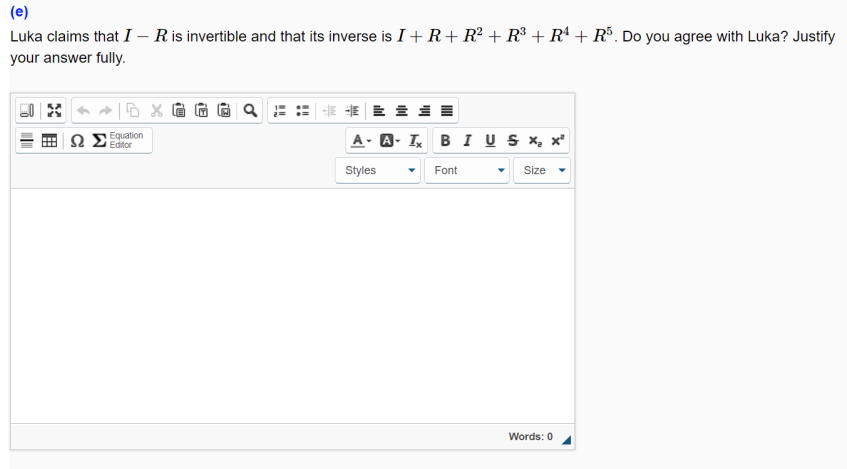Open the Size dropdown

(542, 170)
